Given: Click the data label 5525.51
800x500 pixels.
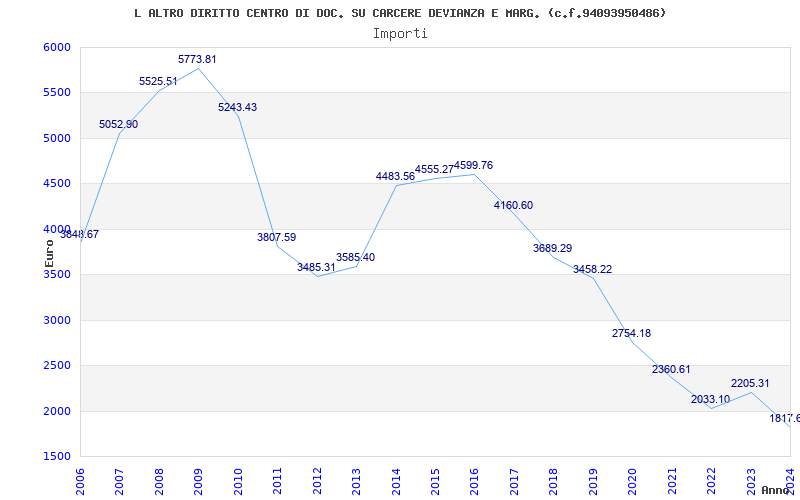Looking at the screenshot, I should coord(158,81).
